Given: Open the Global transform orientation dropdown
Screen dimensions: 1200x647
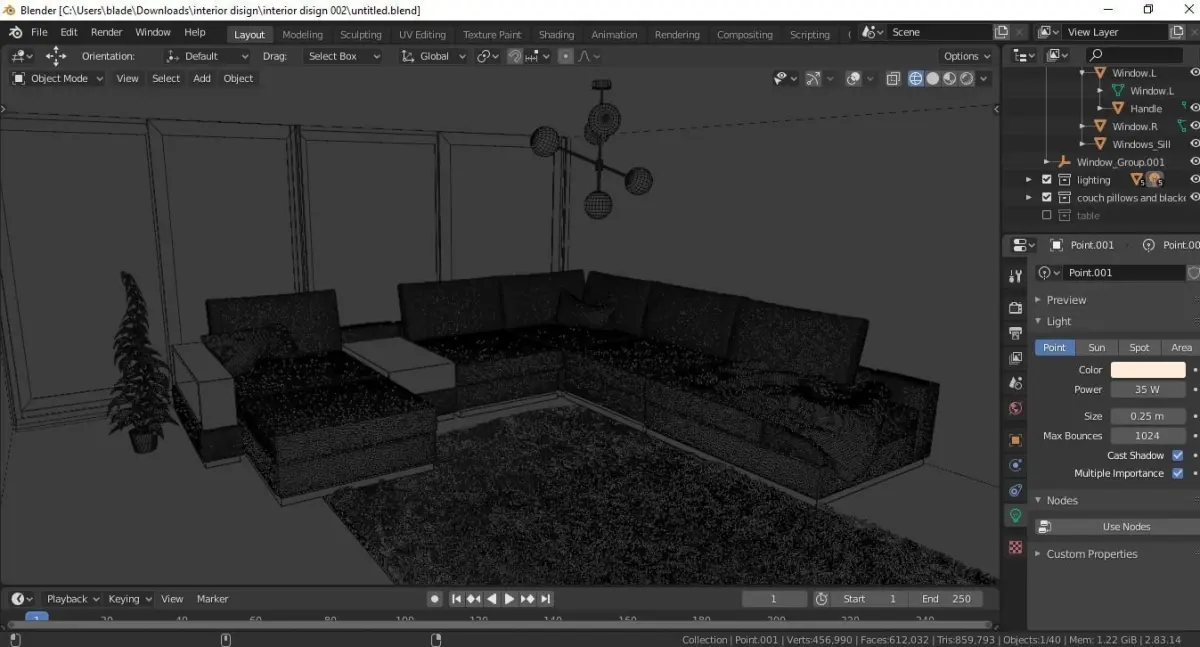Looking at the screenshot, I should [x=434, y=57].
